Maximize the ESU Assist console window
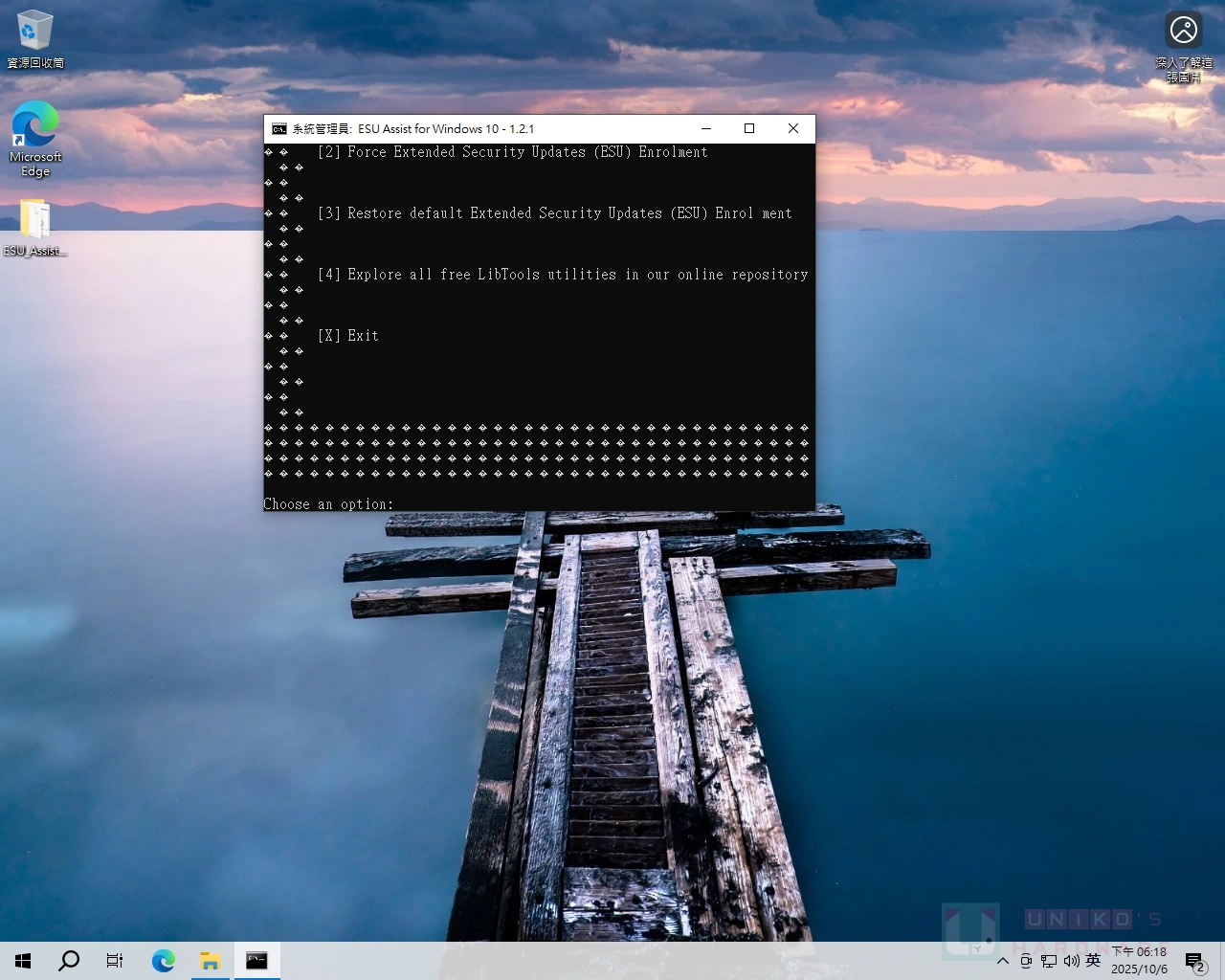 749,129
